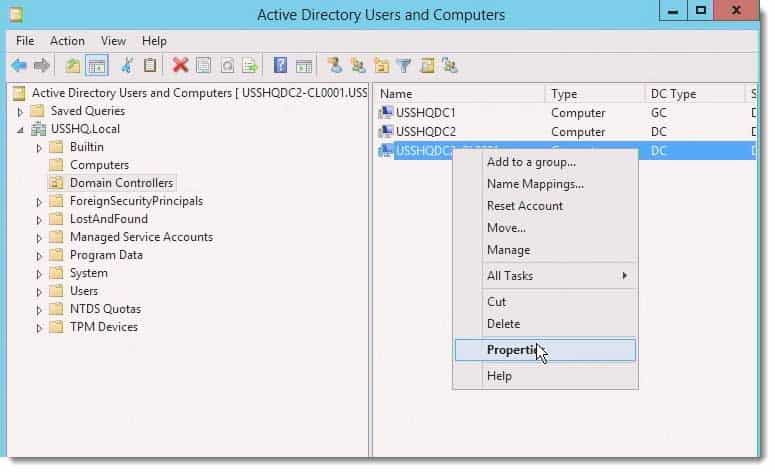Choose Move in the context menu
Viewport: 775px width, 472px height.
(x=545, y=228)
